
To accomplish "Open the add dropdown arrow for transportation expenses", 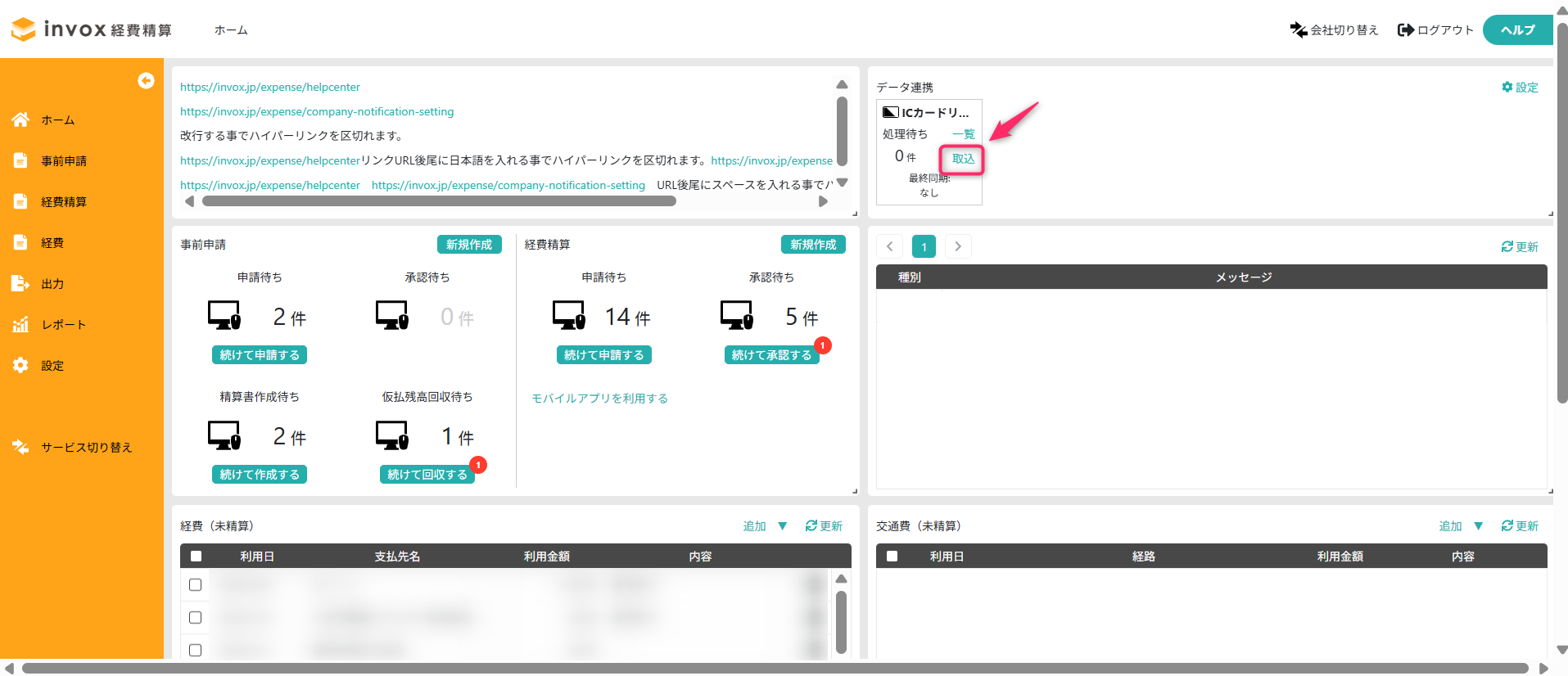I will tap(1479, 525).
